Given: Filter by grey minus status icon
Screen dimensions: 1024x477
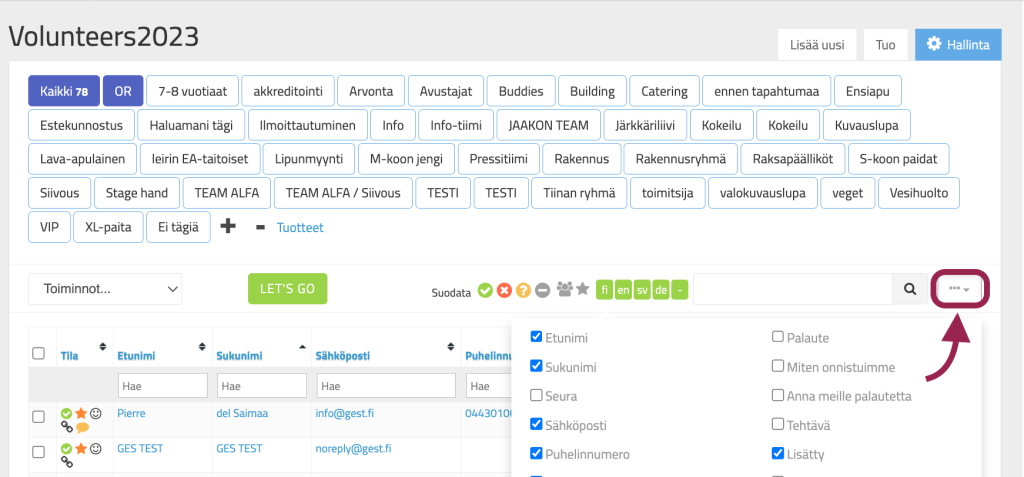Looking at the screenshot, I should pos(542,290).
